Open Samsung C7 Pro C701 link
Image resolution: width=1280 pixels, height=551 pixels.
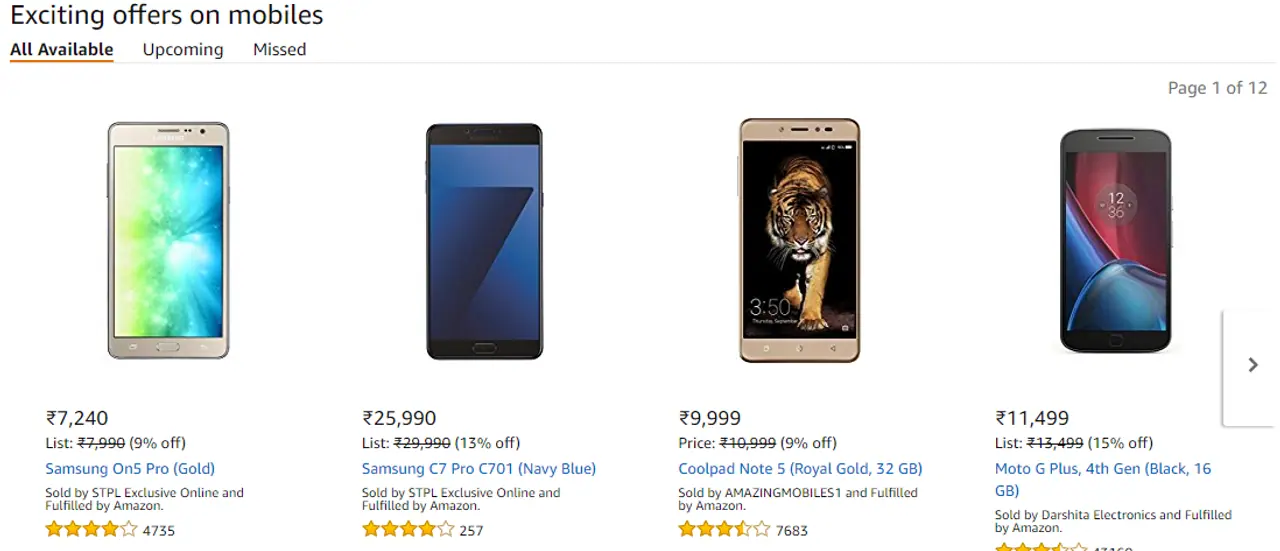coord(479,469)
